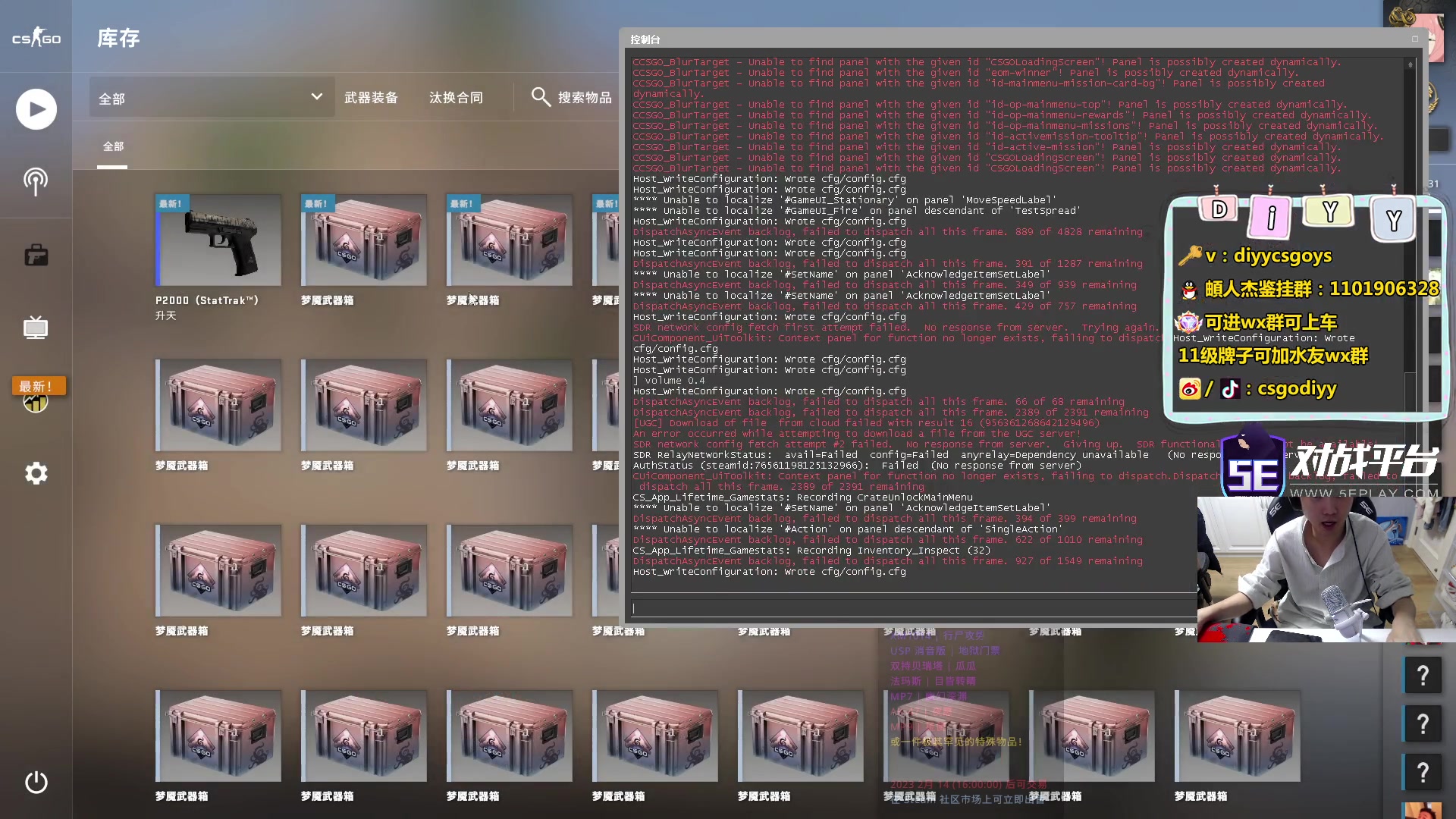Click the console scrollbar up arrow

[1410, 64]
